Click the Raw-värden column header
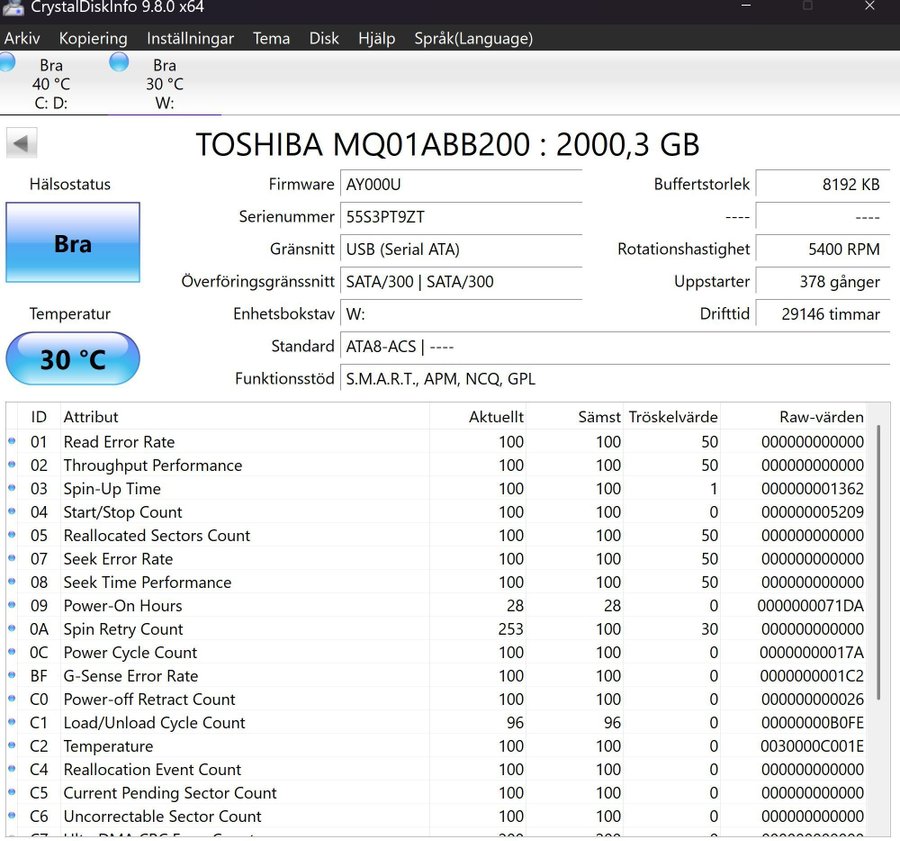900x841 pixels. point(793,417)
